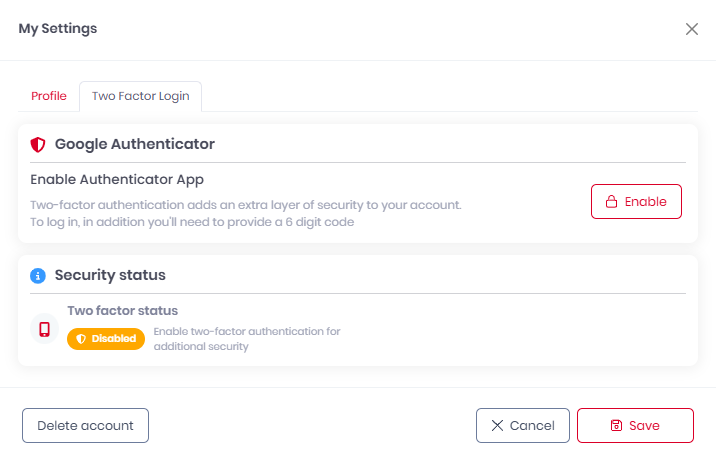Screen dimensions: 716x462
Task: Click the red phone icon for two factor status
Action: tap(44, 329)
